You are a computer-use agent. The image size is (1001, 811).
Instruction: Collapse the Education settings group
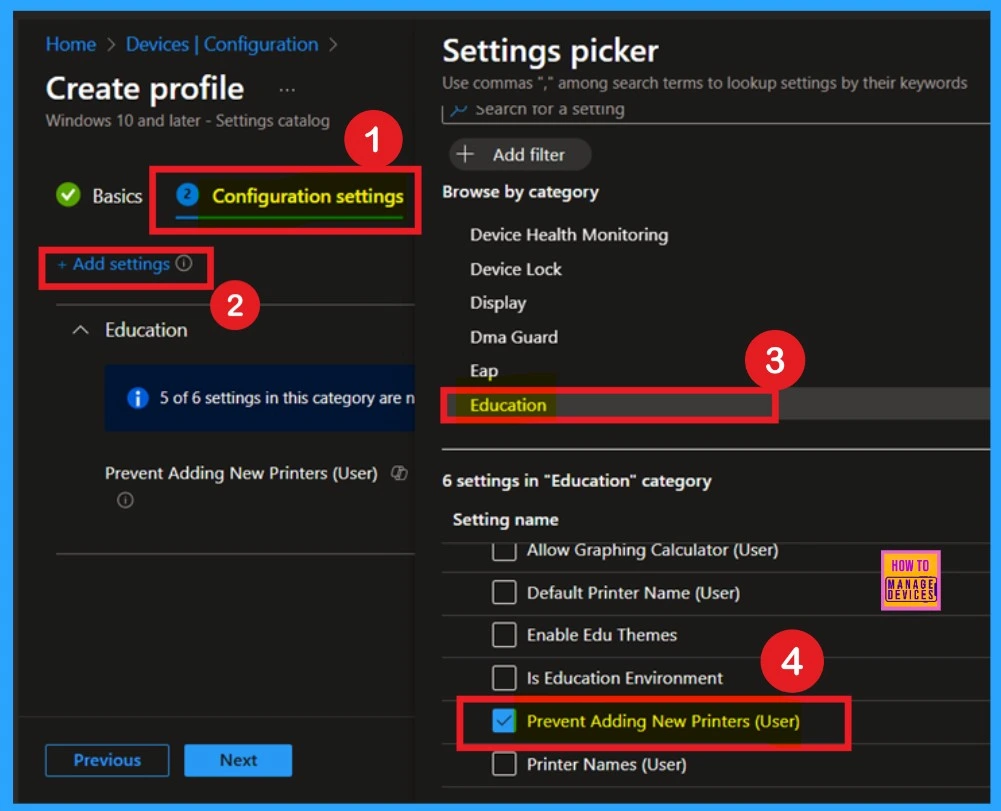pos(81,330)
